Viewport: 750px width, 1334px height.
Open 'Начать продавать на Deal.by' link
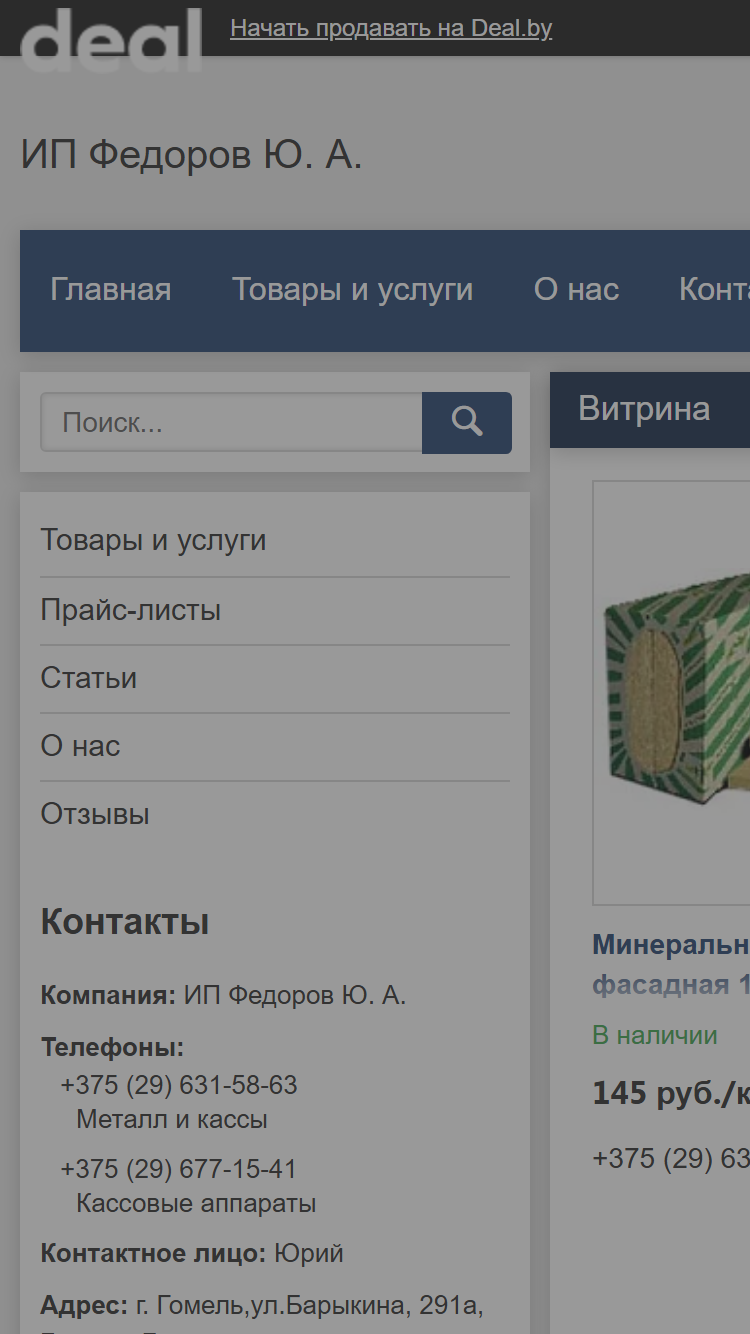click(x=391, y=28)
